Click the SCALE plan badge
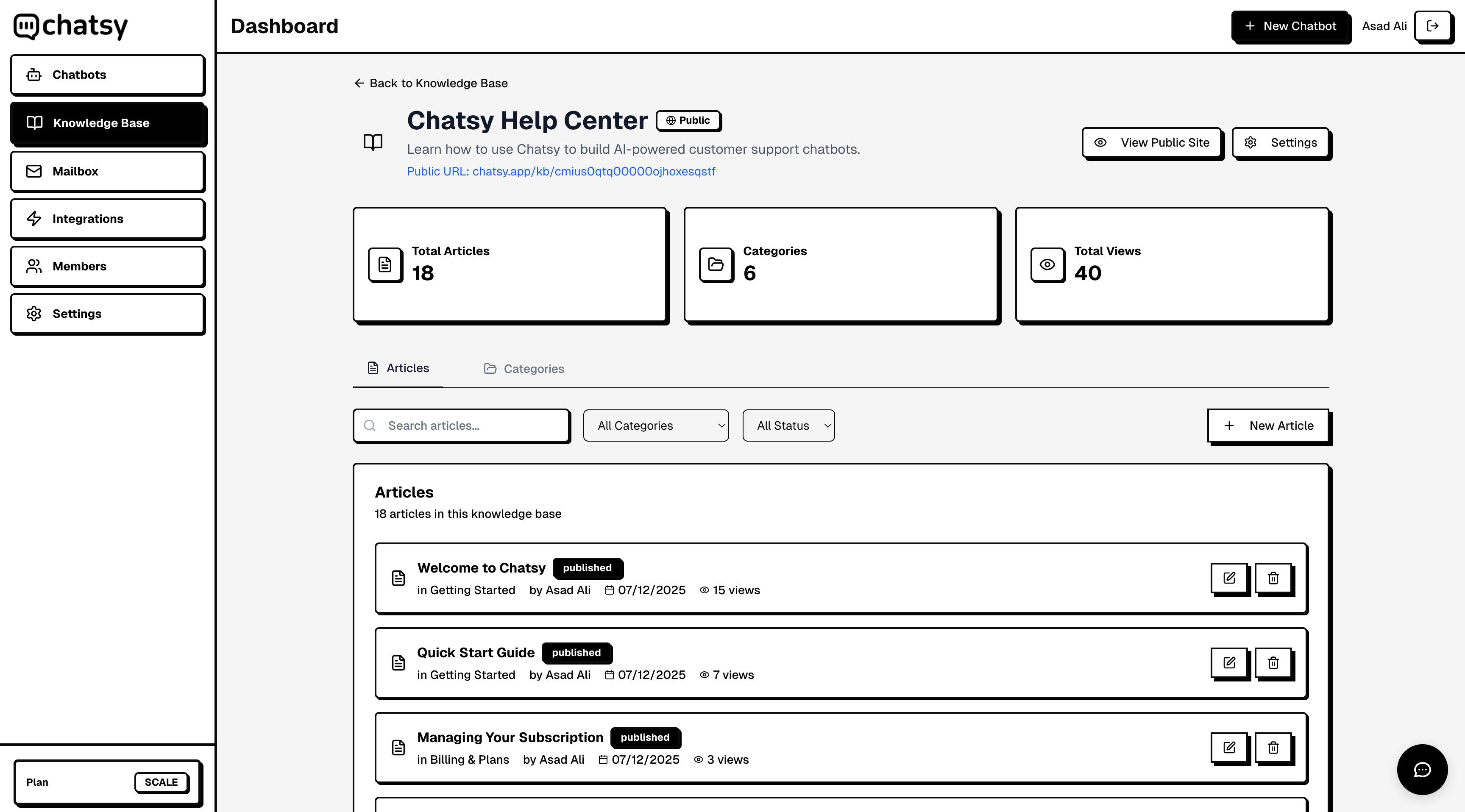The height and width of the screenshot is (812, 1465). tap(161, 782)
